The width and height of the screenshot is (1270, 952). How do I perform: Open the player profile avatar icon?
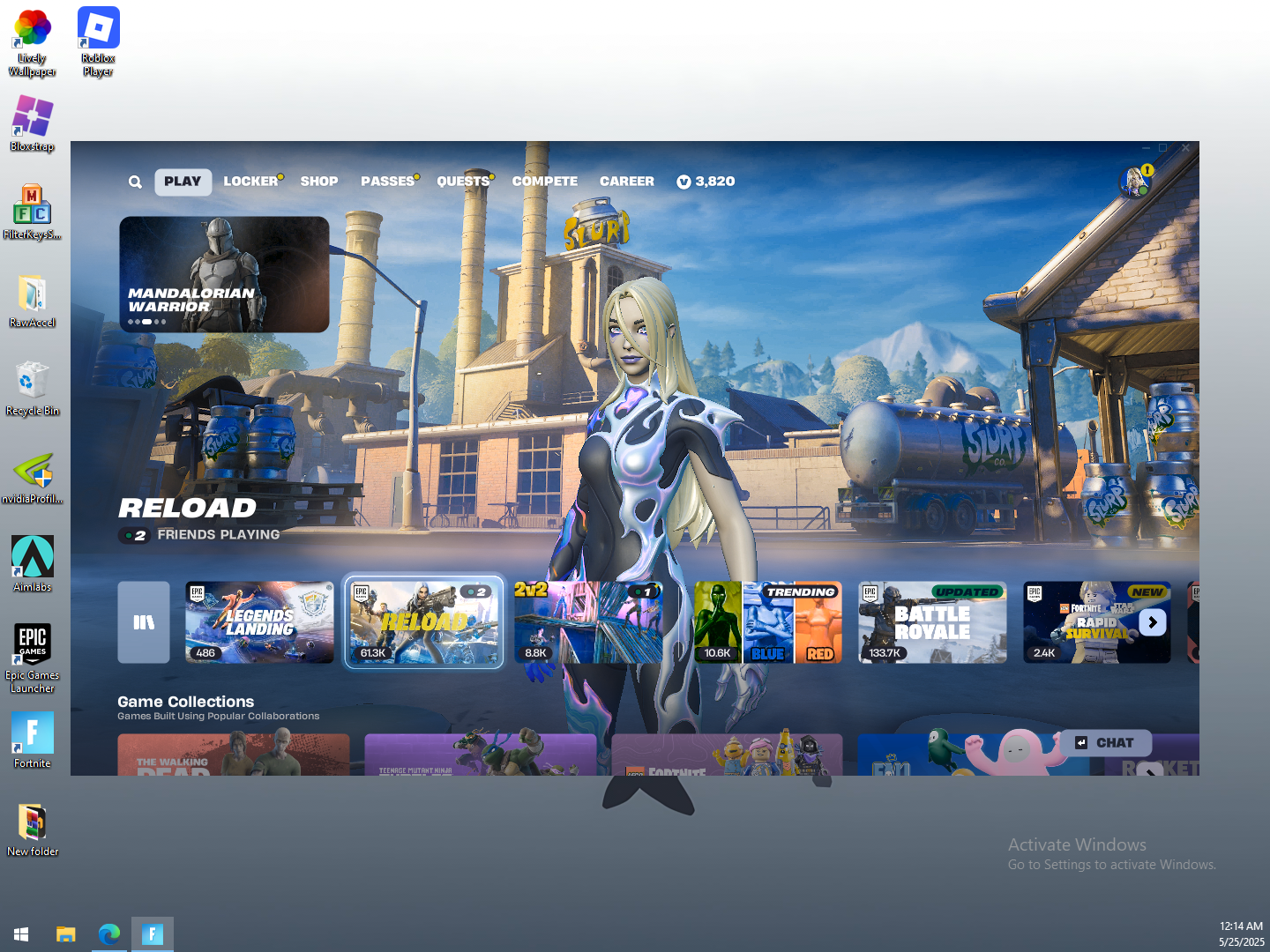pyautogui.click(x=1136, y=181)
